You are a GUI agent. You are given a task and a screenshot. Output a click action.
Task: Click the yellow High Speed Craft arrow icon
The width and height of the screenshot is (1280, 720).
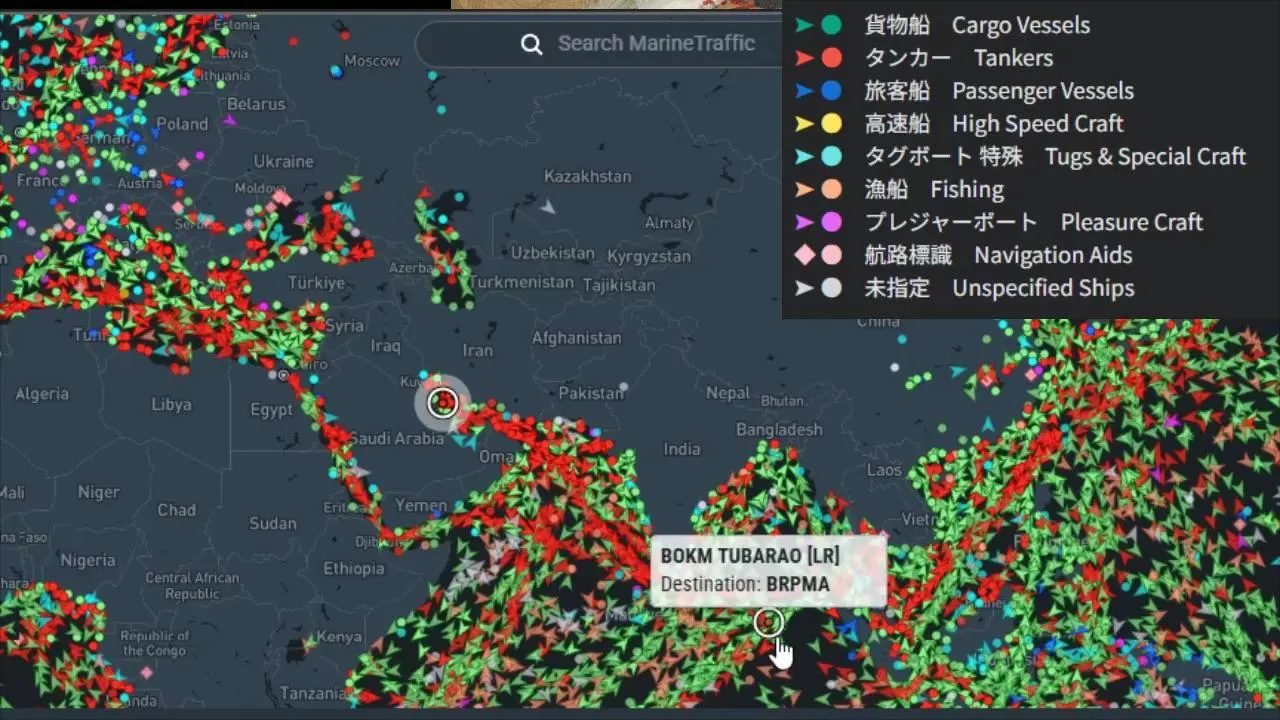(x=804, y=124)
